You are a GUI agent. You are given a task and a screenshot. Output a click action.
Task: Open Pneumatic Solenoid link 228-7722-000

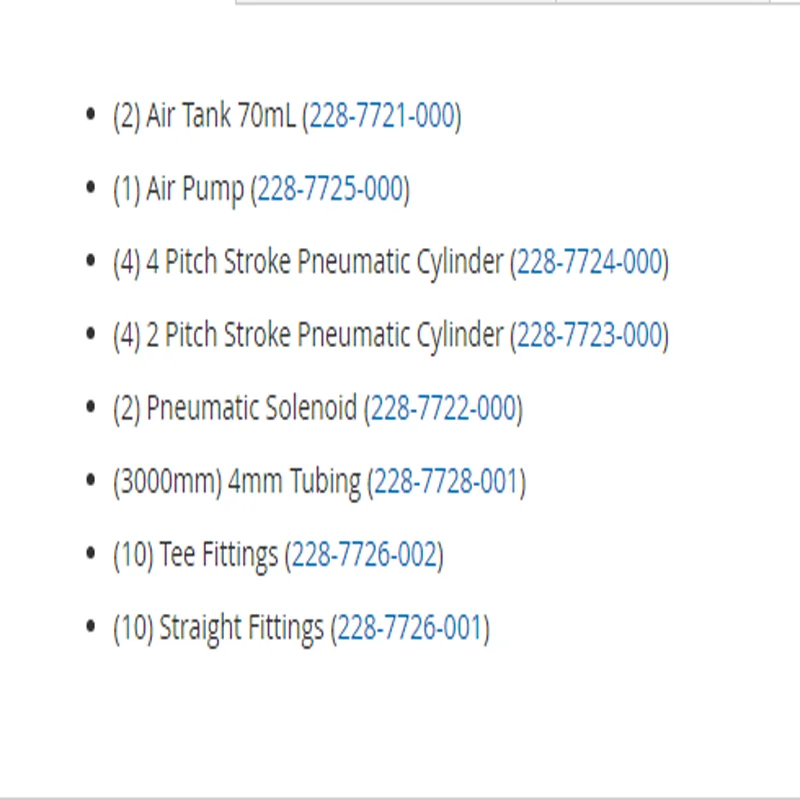pos(444,409)
